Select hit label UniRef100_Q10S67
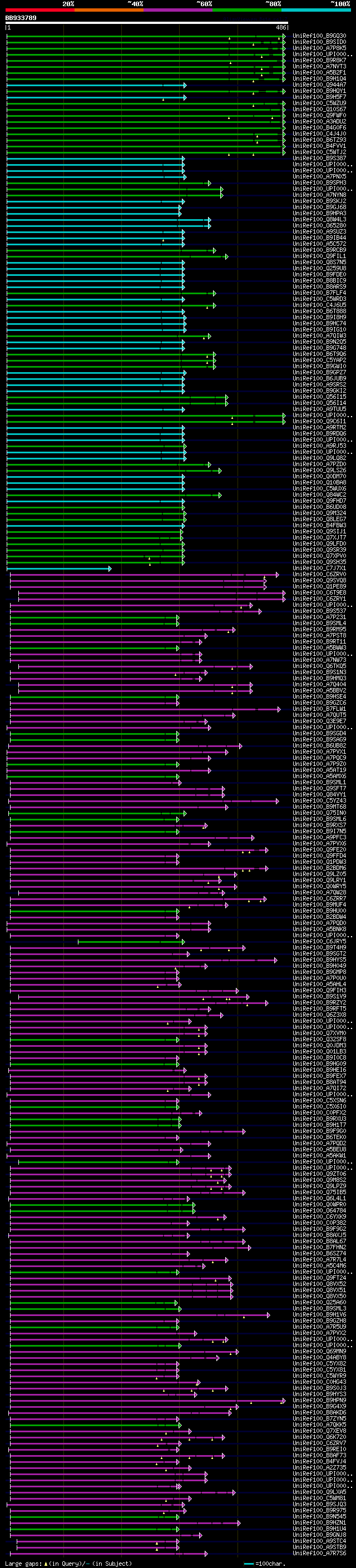Screen dimensions: 356x1568 [319, 109]
